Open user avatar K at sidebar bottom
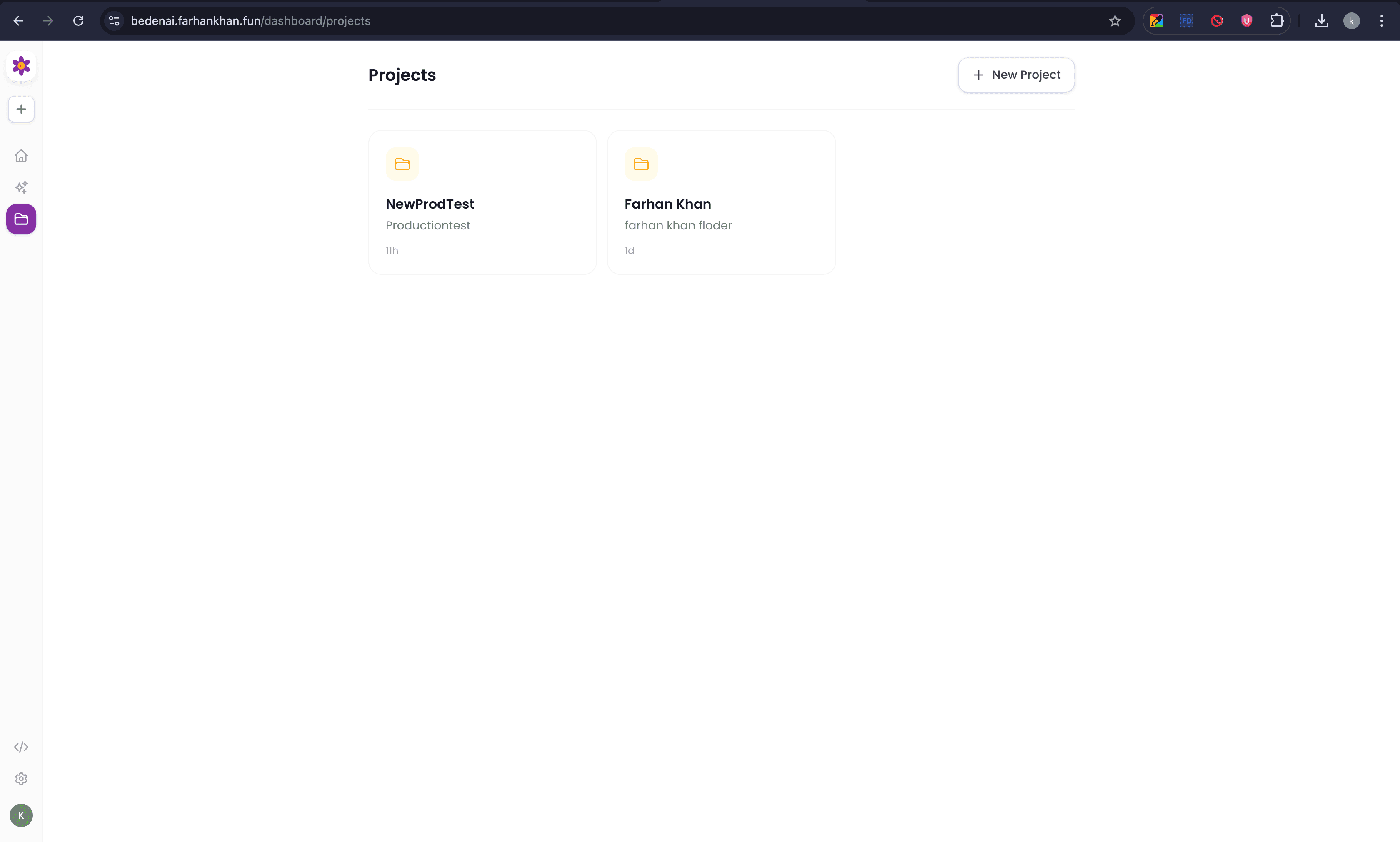Image resolution: width=1400 pixels, height=842 pixels. pyautogui.click(x=21, y=815)
